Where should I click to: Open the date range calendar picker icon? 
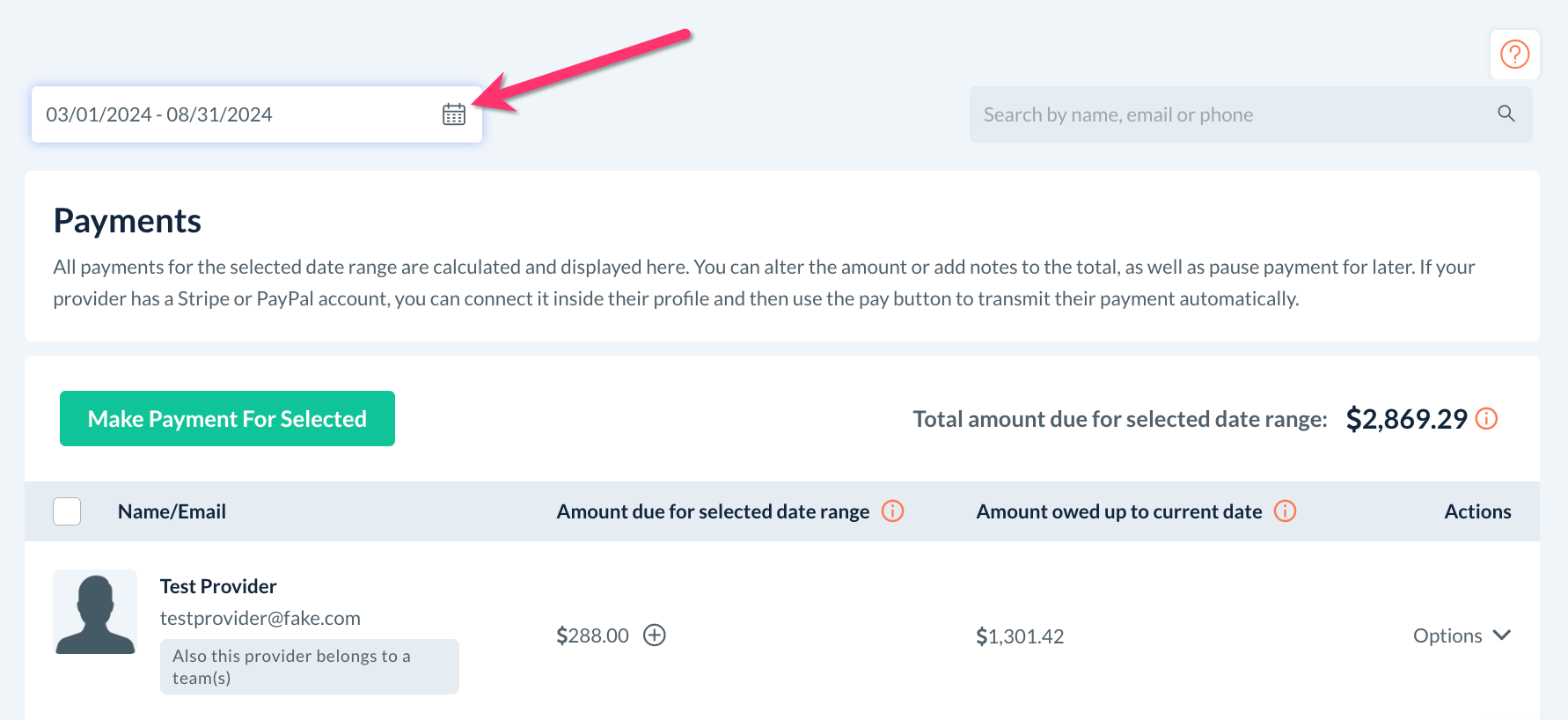point(454,114)
